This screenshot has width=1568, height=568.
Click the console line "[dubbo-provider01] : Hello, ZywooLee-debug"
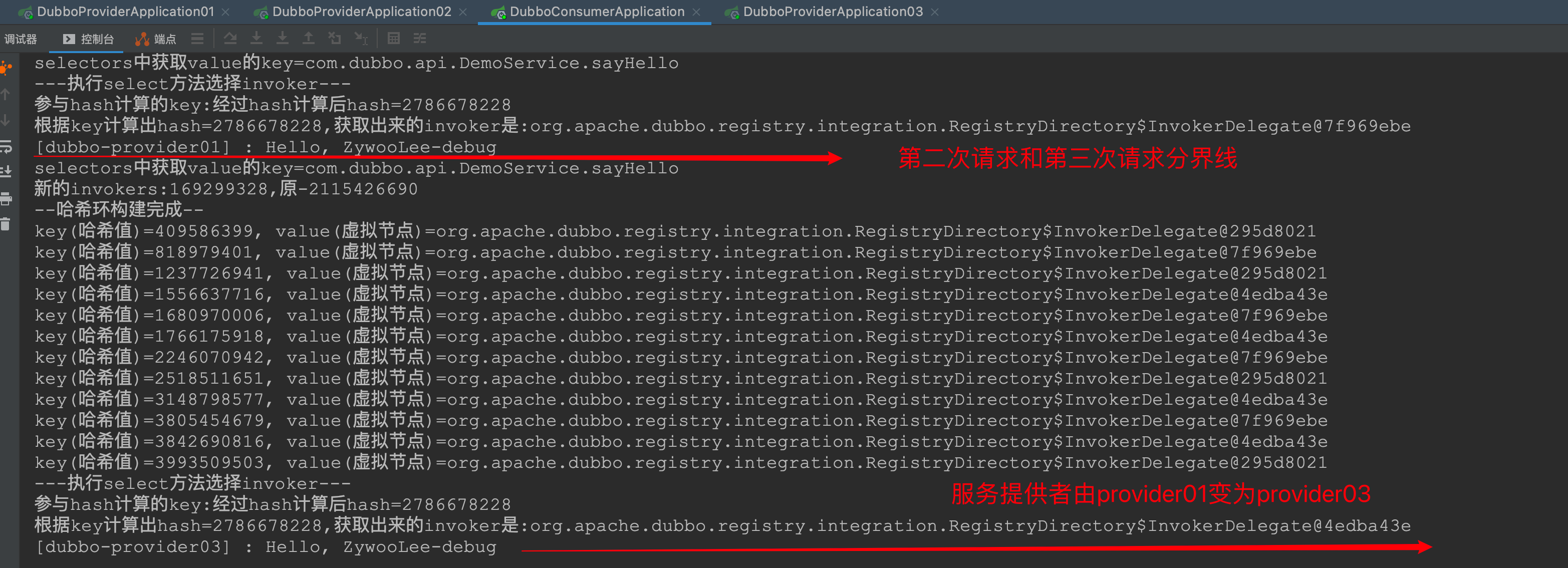[266, 147]
